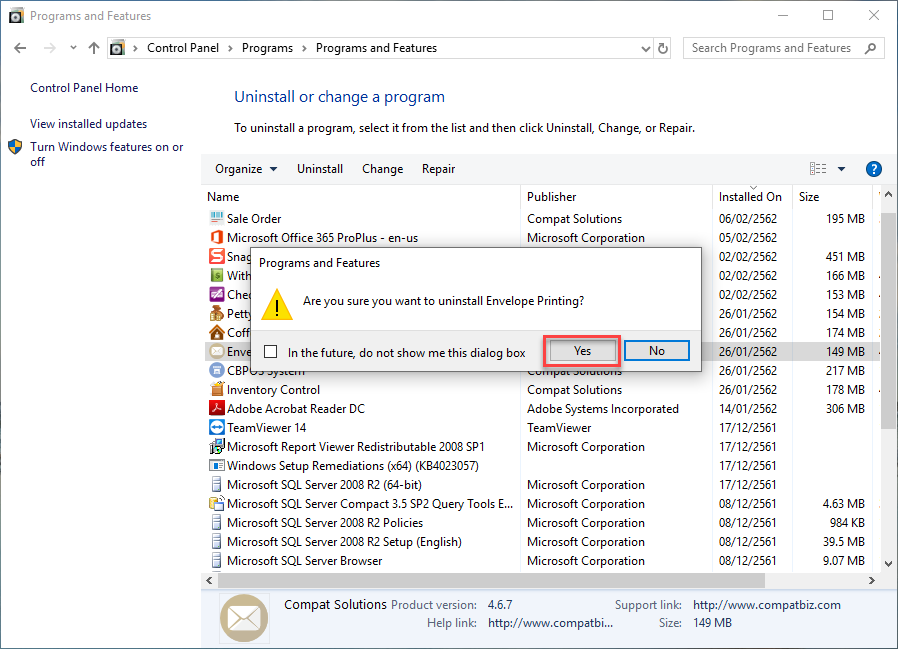Click the Inventory Control program icon
898x649 pixels.
[216, 390]
